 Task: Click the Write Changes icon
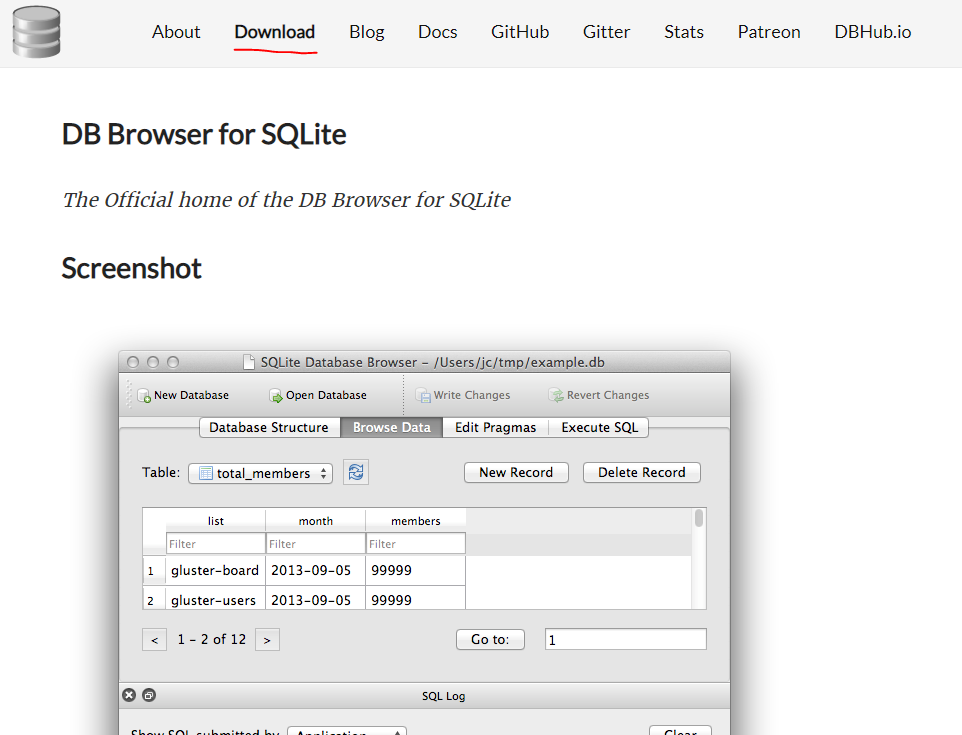click(423, 396)
